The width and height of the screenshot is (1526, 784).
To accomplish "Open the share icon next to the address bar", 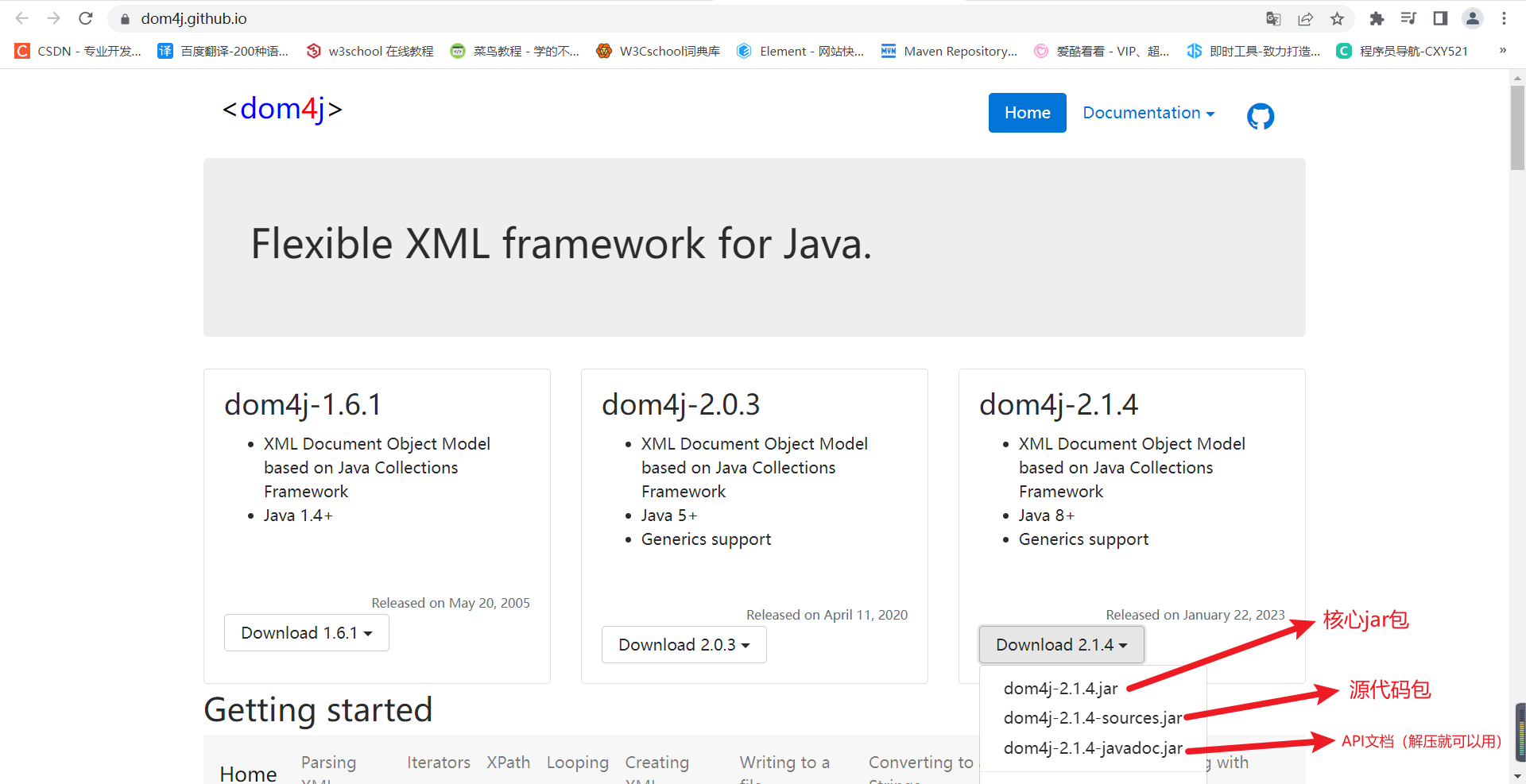I will 1306,18.
